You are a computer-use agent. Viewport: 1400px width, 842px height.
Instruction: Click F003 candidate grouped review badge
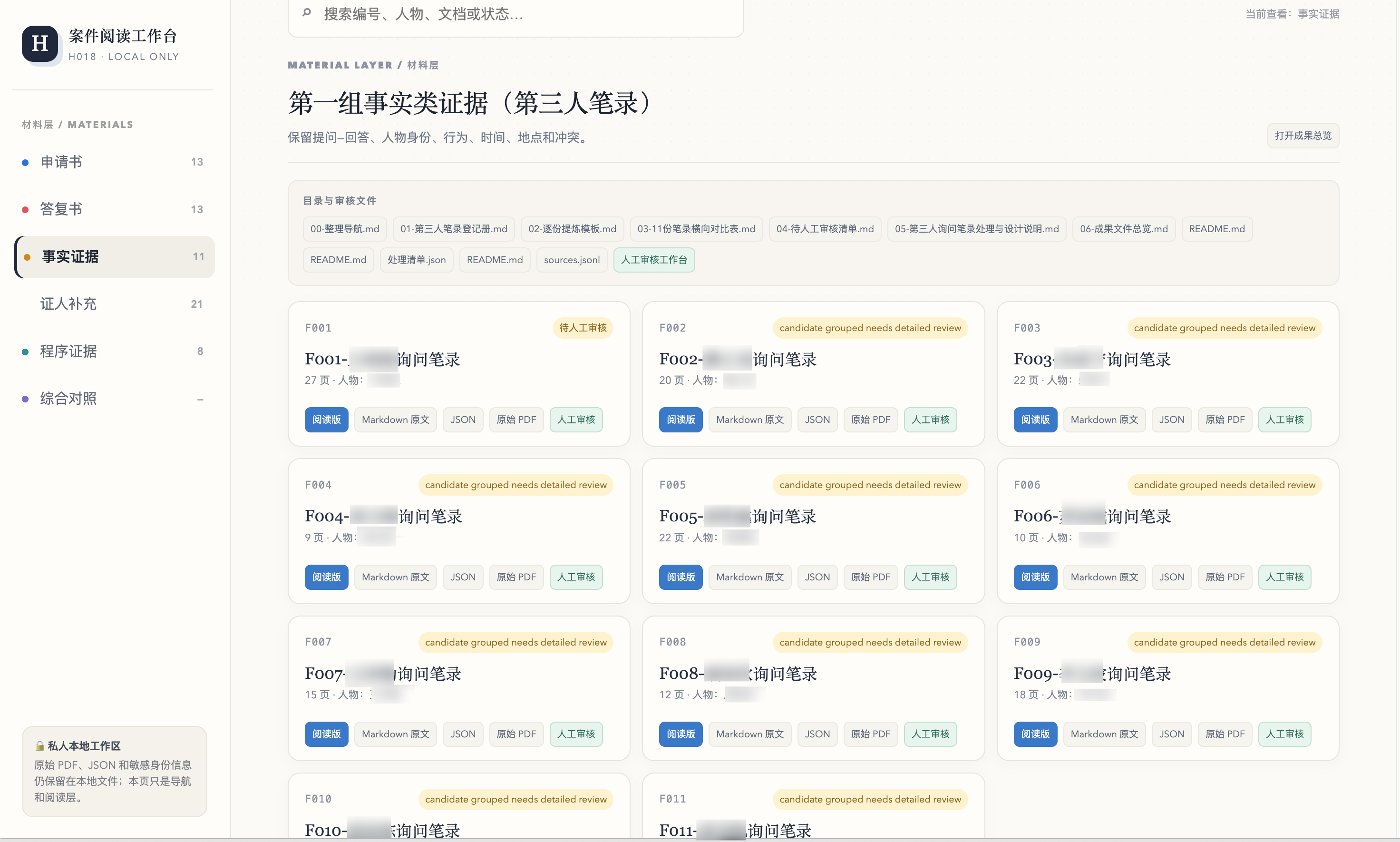point(1224,328)
